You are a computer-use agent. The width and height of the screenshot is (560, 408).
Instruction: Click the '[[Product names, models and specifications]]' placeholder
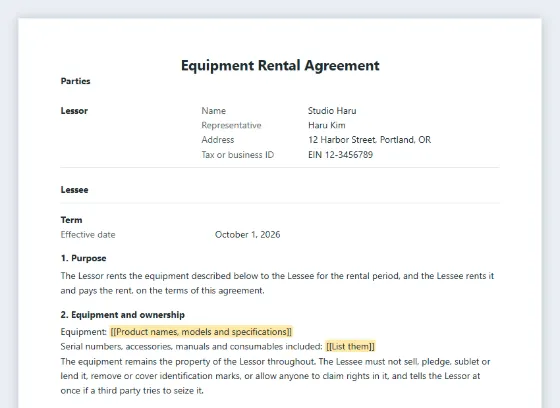201,332
